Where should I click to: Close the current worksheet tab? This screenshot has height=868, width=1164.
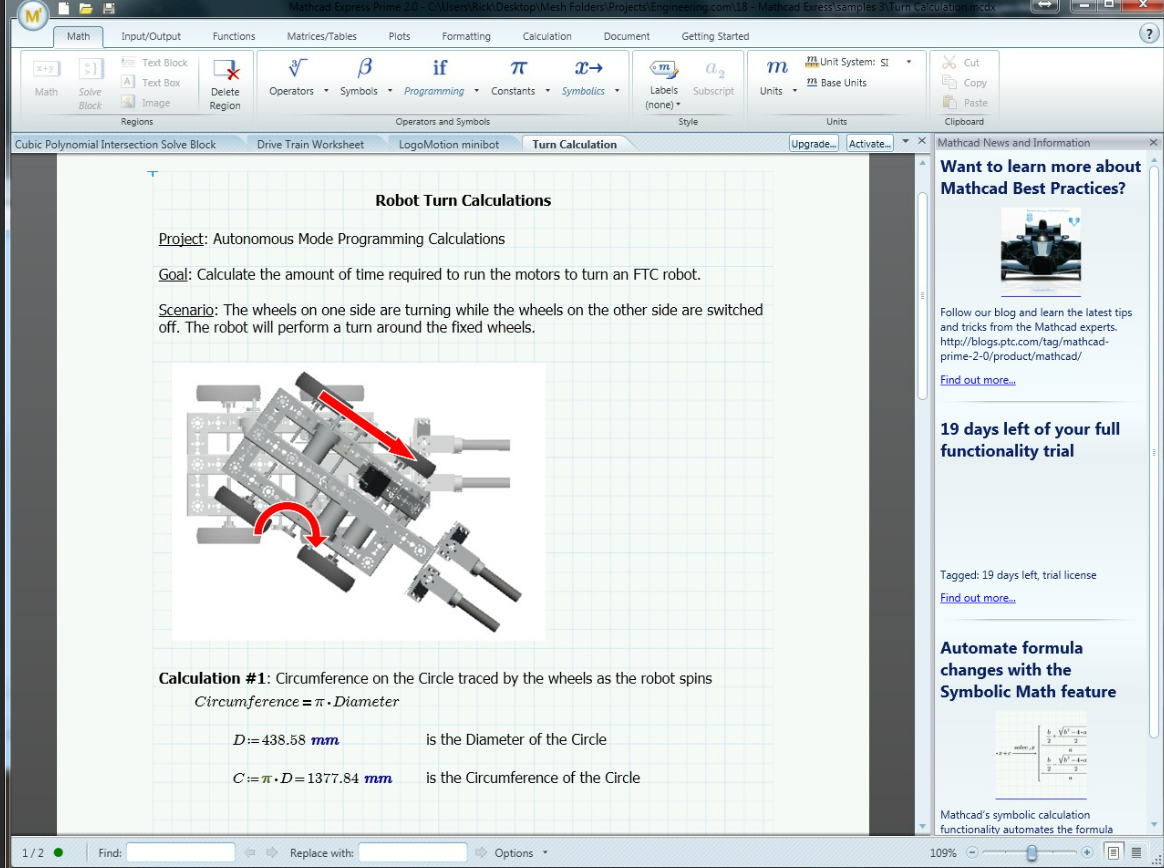[922, 140]
